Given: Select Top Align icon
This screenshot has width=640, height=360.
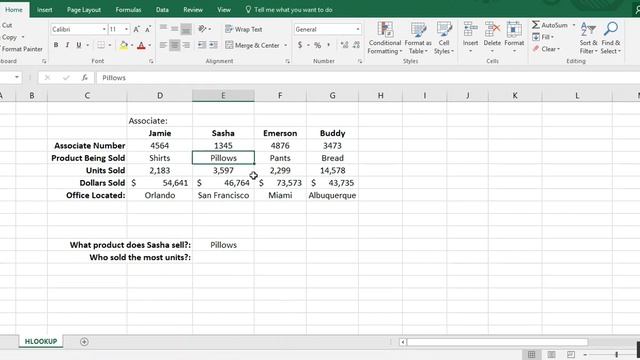Looking at the screenshot, I should coord(163,29).
